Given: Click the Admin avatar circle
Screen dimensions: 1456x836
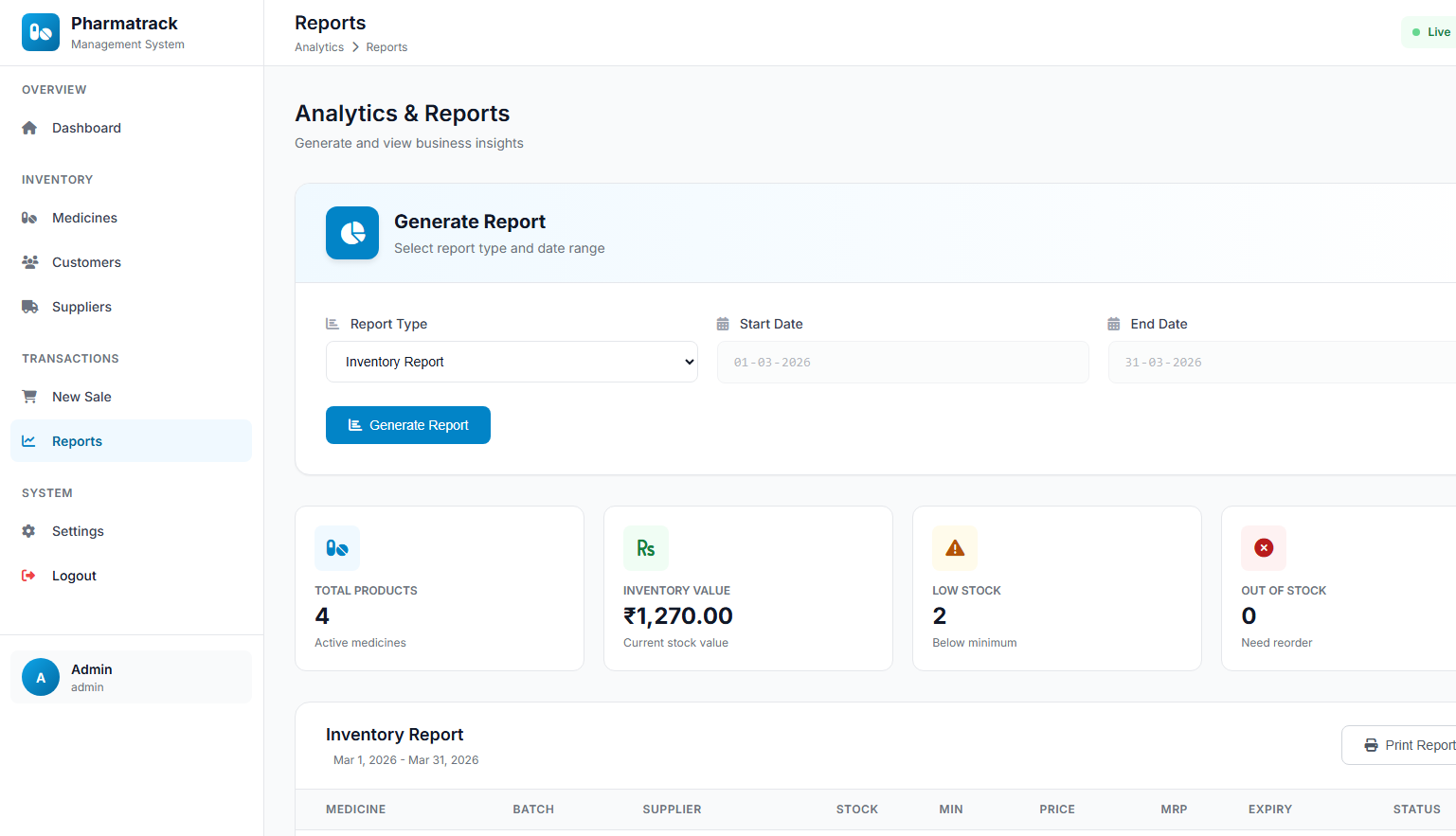Looking at the screenshot, I should pyautogui.click(x=41, y=678).
